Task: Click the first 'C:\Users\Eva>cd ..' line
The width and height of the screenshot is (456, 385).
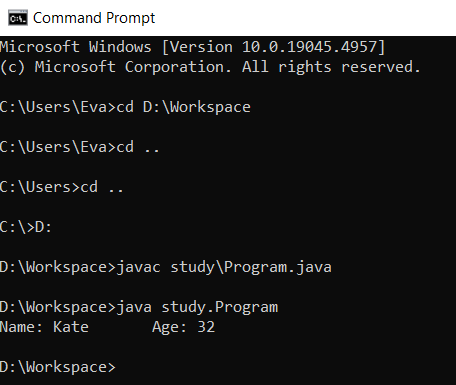Action: coord(80,147)
